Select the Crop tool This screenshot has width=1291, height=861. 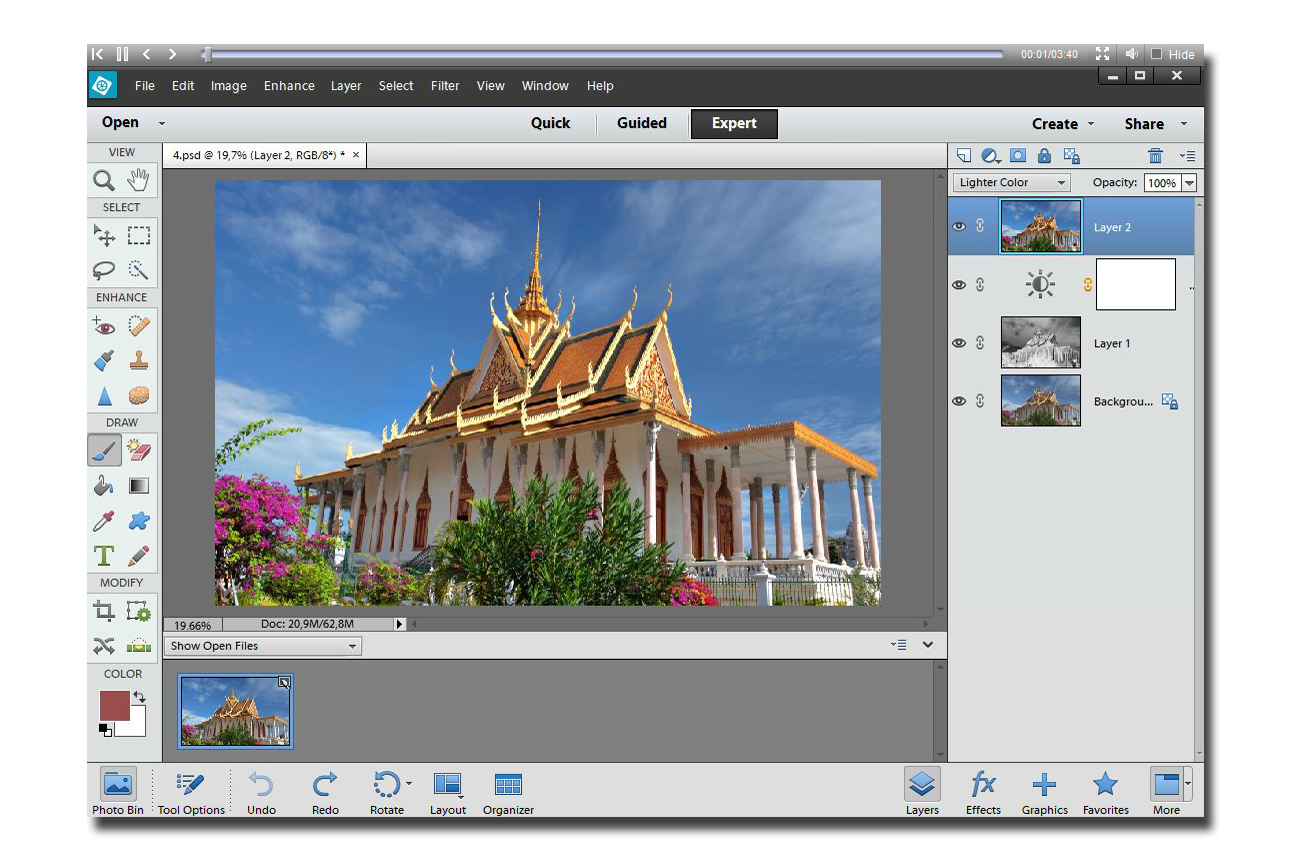tap(104, 611)
